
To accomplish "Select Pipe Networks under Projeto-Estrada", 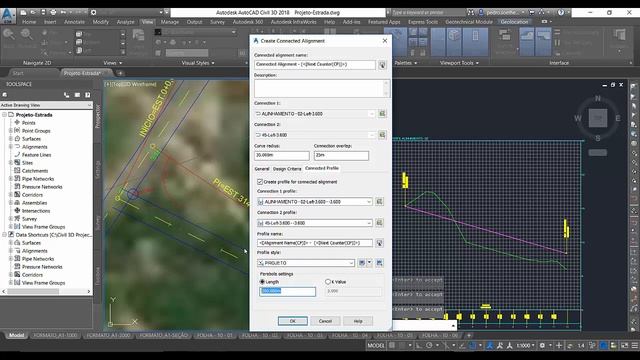I will coord(38,179).
